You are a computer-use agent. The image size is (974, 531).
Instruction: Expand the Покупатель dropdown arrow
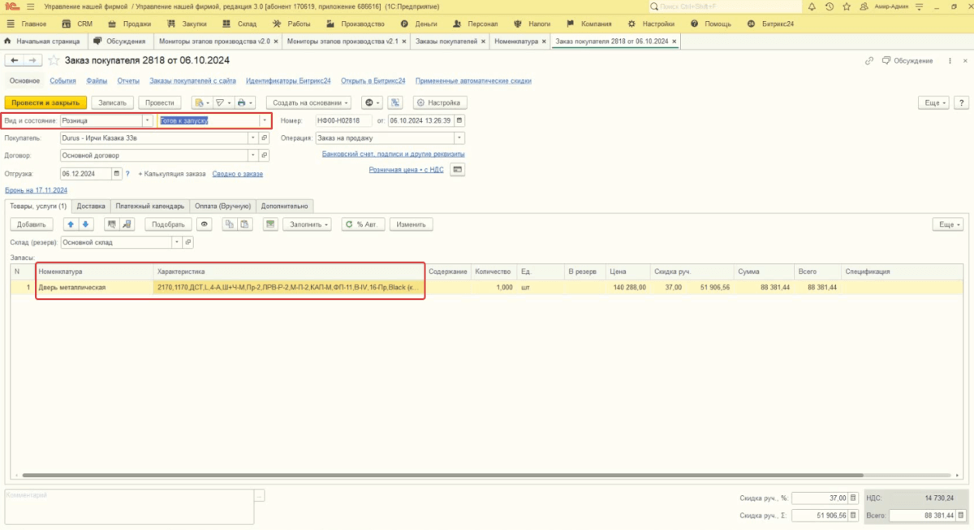[253, 138]
